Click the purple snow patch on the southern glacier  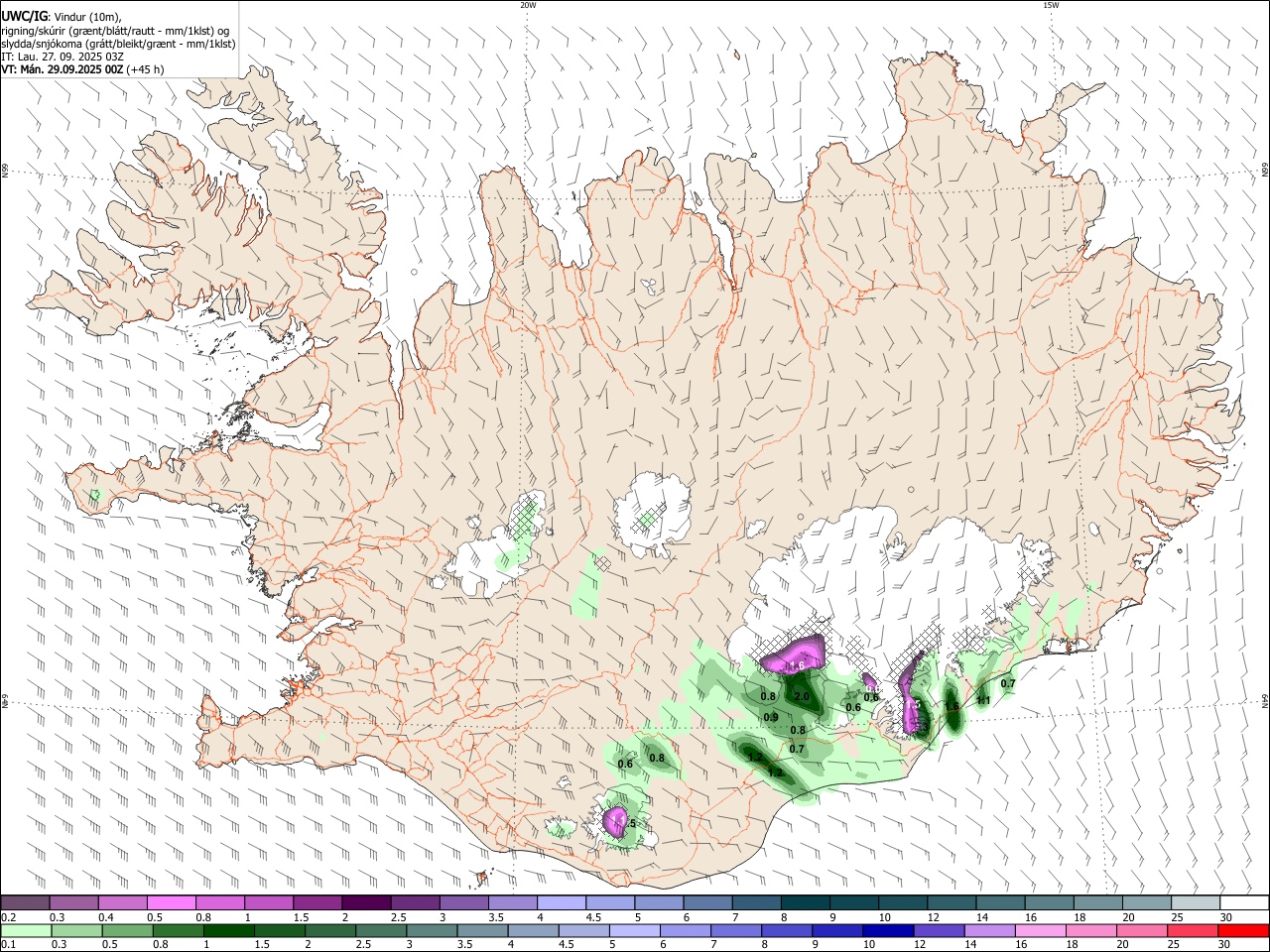(x=615, y=820)
